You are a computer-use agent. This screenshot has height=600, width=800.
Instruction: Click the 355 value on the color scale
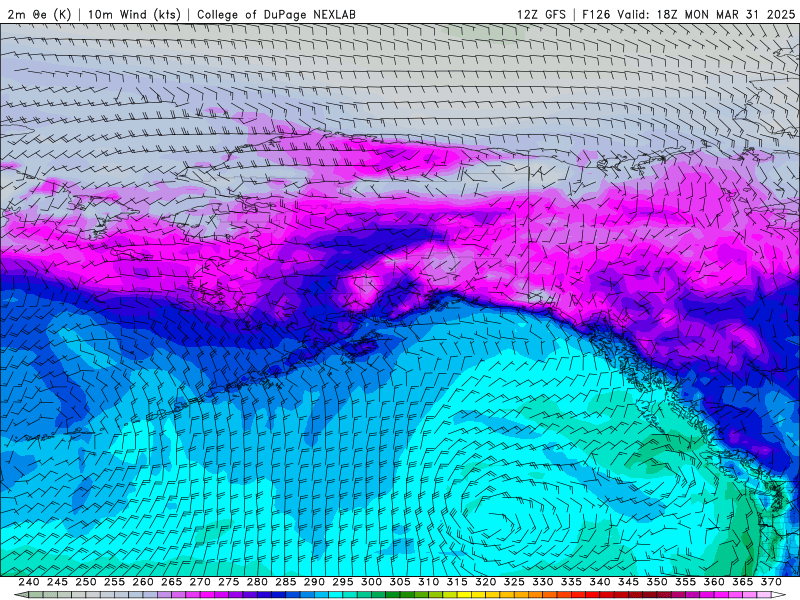click(686, 582)
